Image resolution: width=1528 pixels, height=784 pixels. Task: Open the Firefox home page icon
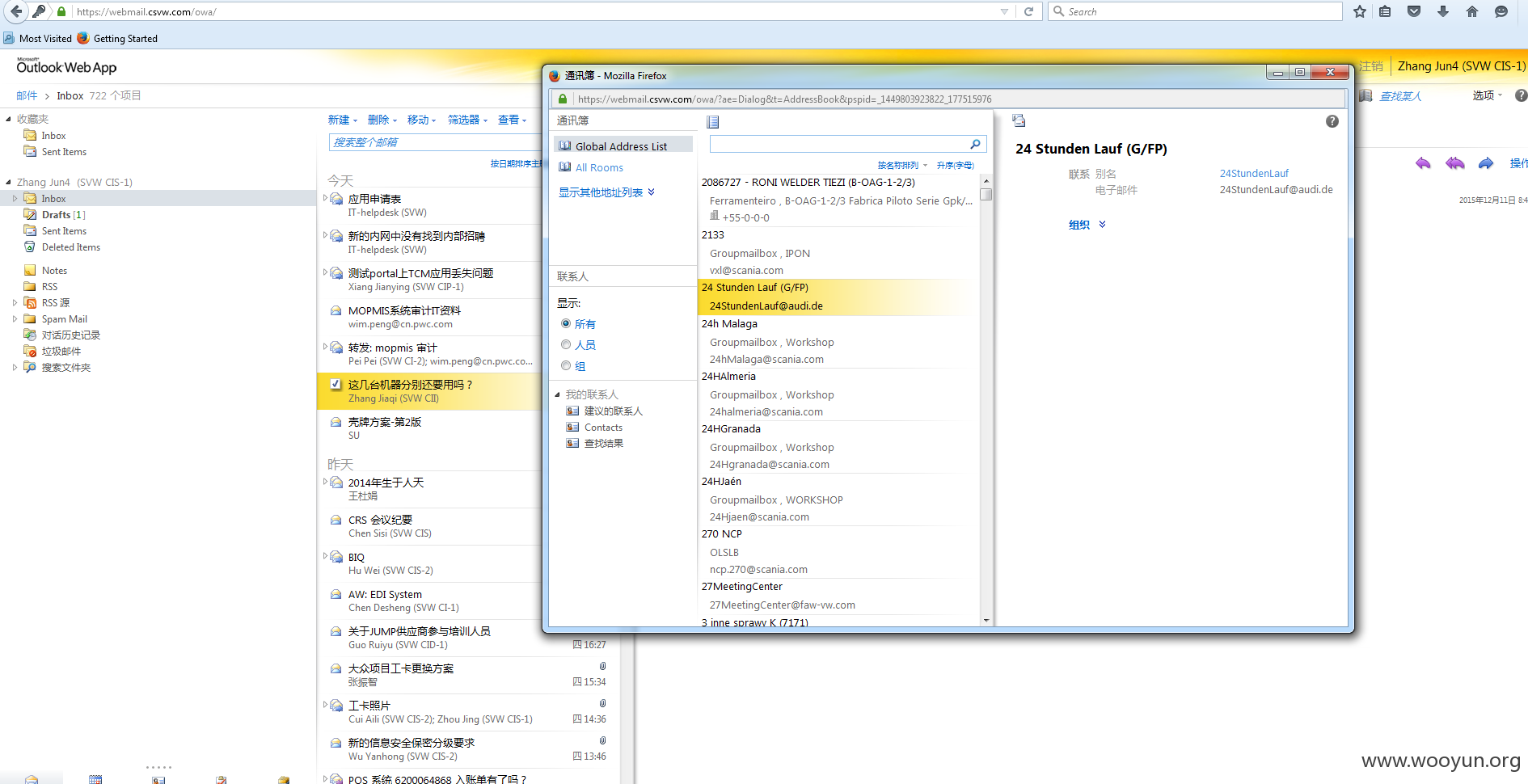(1472, 11)
